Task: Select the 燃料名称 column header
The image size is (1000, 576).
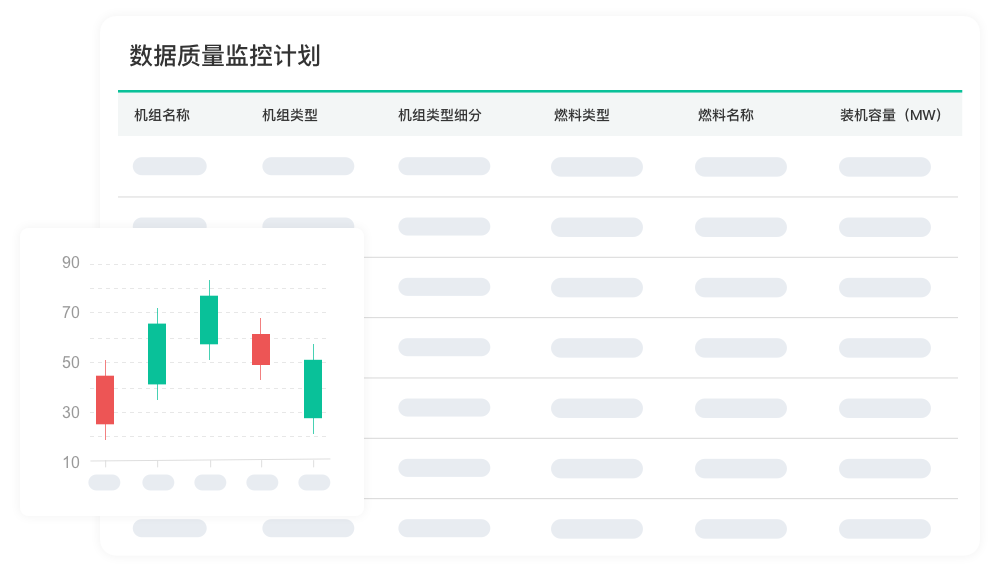Action: point(726,115)
